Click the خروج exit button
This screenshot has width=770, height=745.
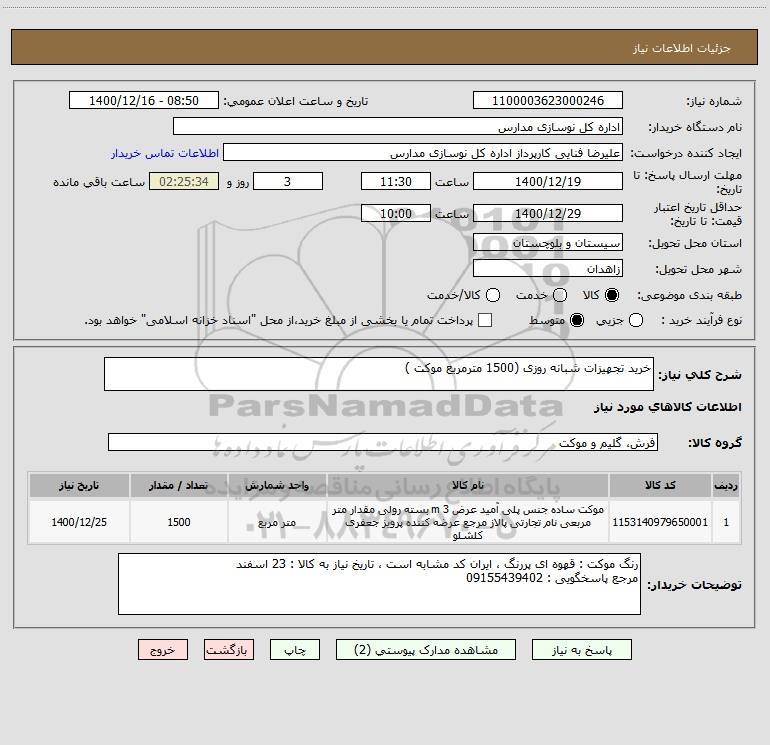coord(163,650)
